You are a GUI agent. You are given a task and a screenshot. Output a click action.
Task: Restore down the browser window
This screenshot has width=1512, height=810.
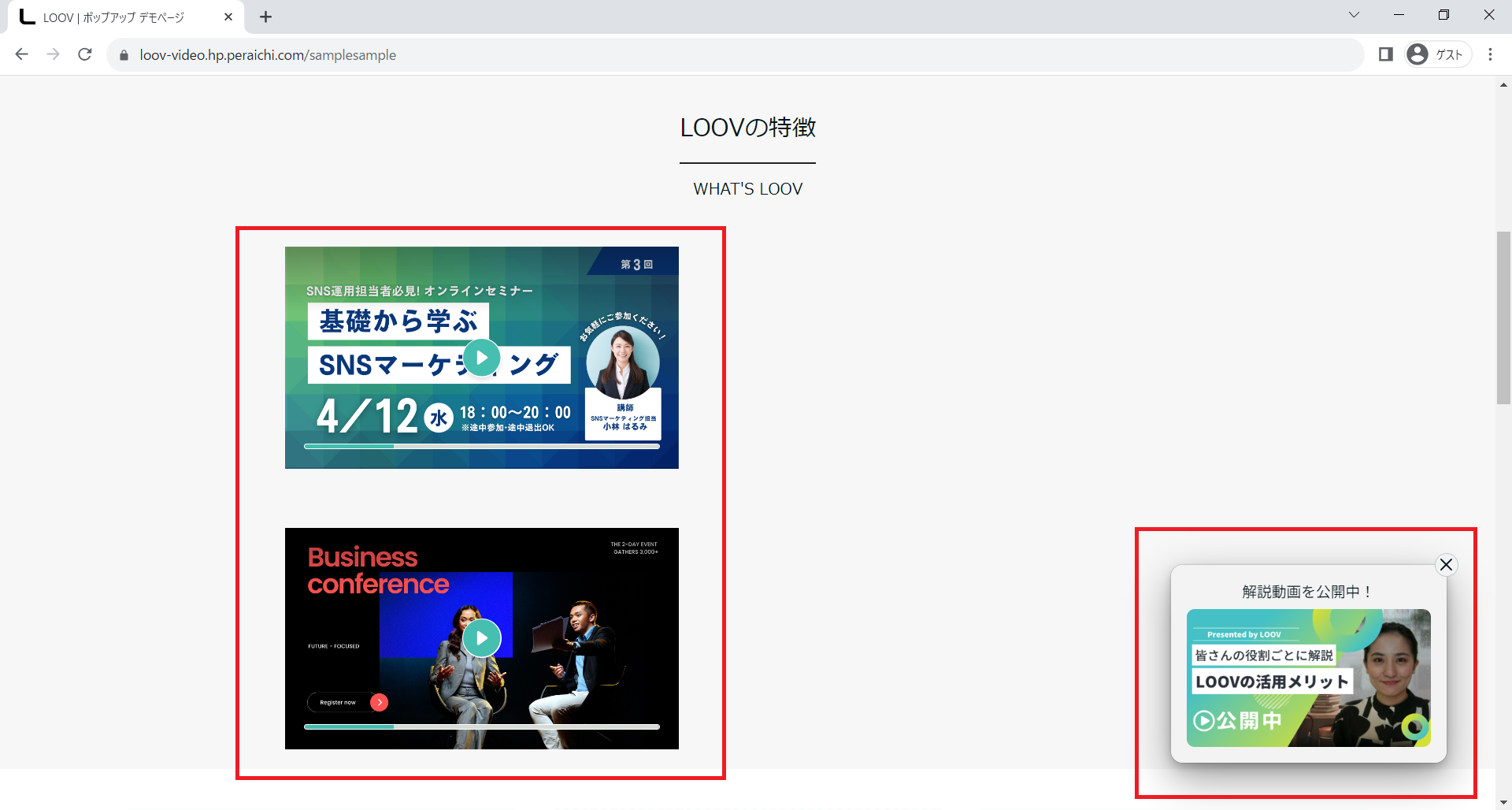(x=1443, y=15)
